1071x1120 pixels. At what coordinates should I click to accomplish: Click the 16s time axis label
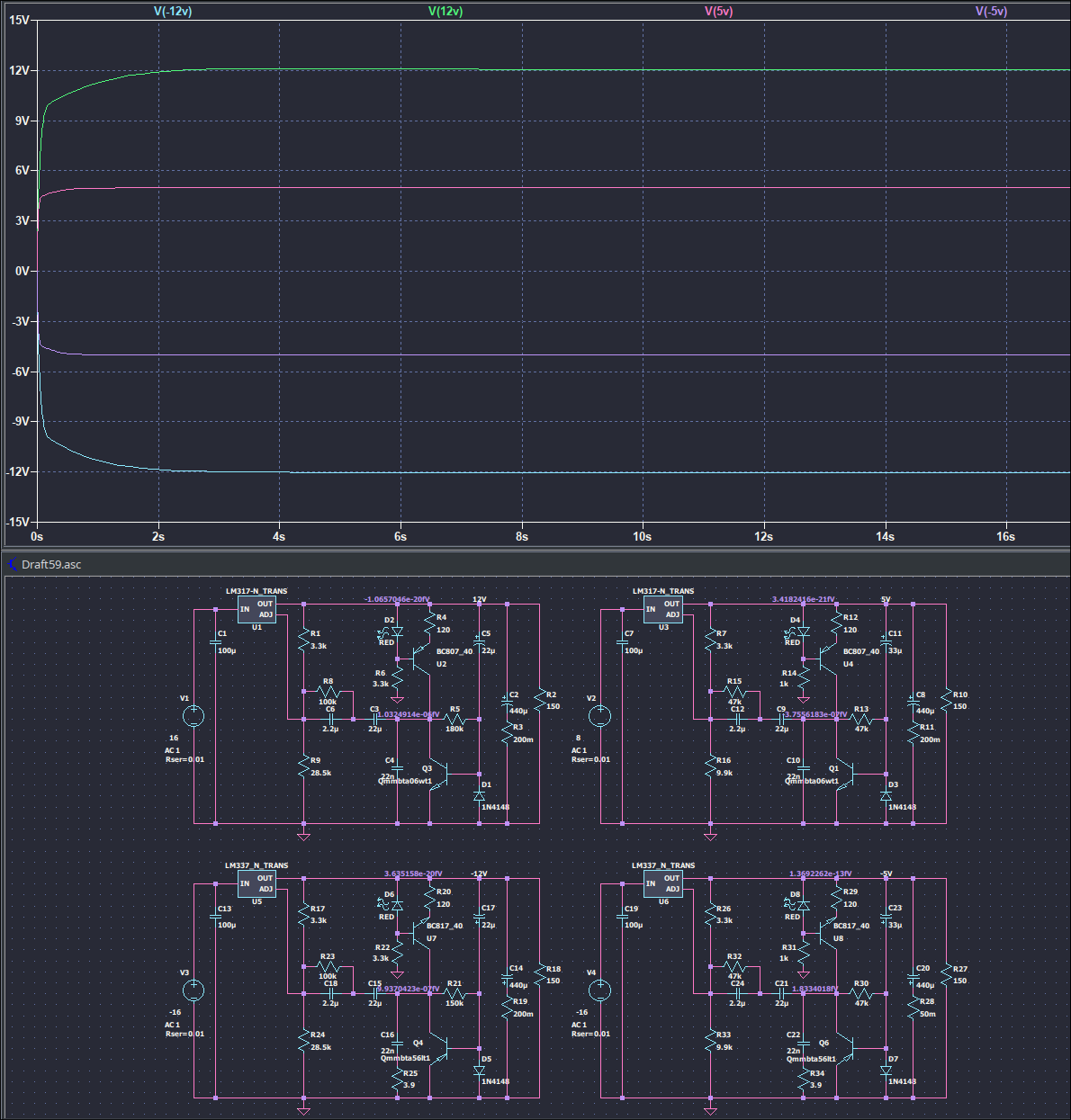coord(1005,536)
